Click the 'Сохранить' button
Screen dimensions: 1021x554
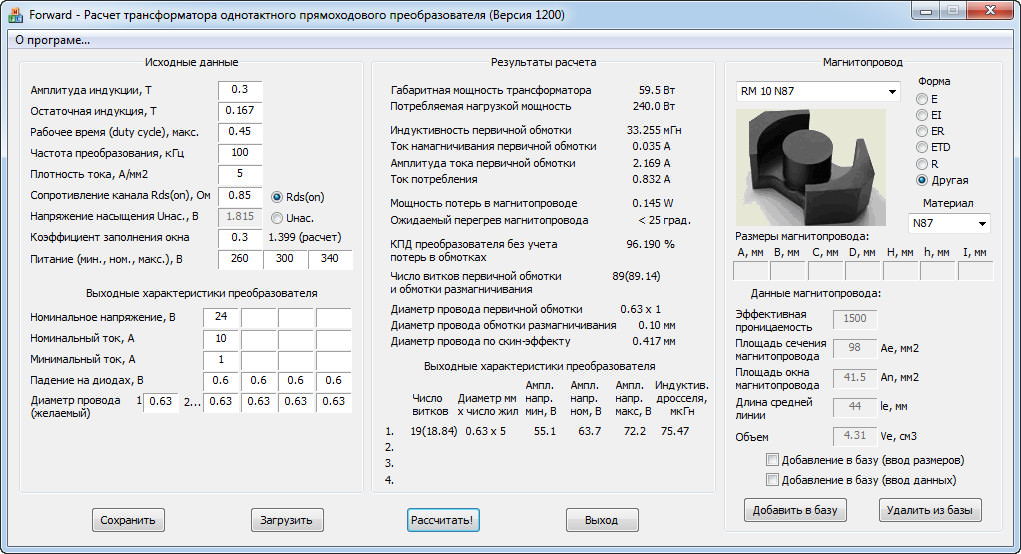point(128,520)
